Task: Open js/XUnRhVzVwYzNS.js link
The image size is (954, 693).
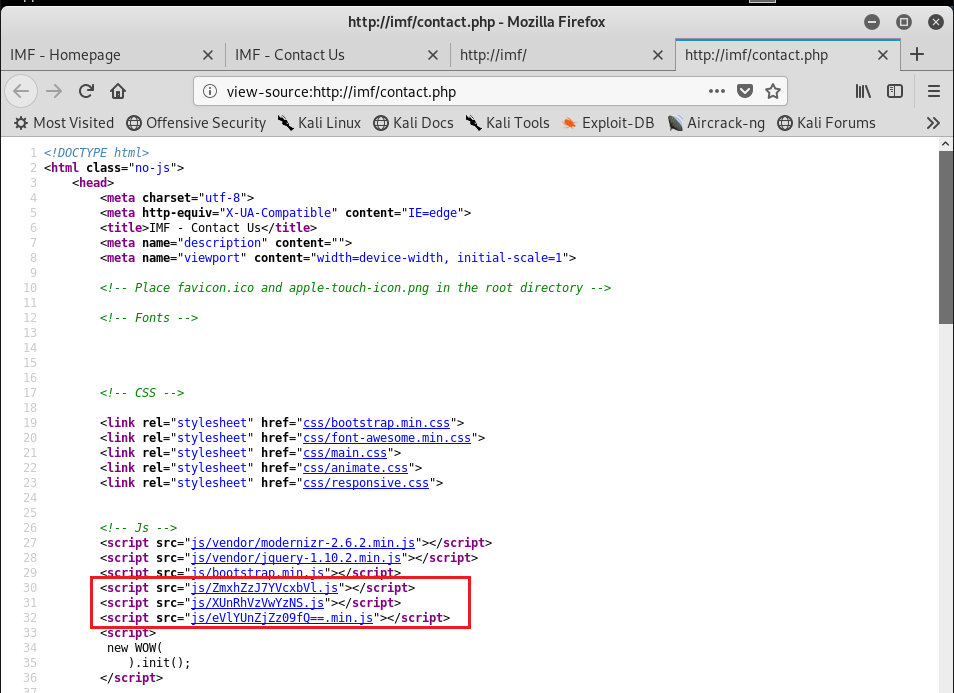Action: pos(257,603)
